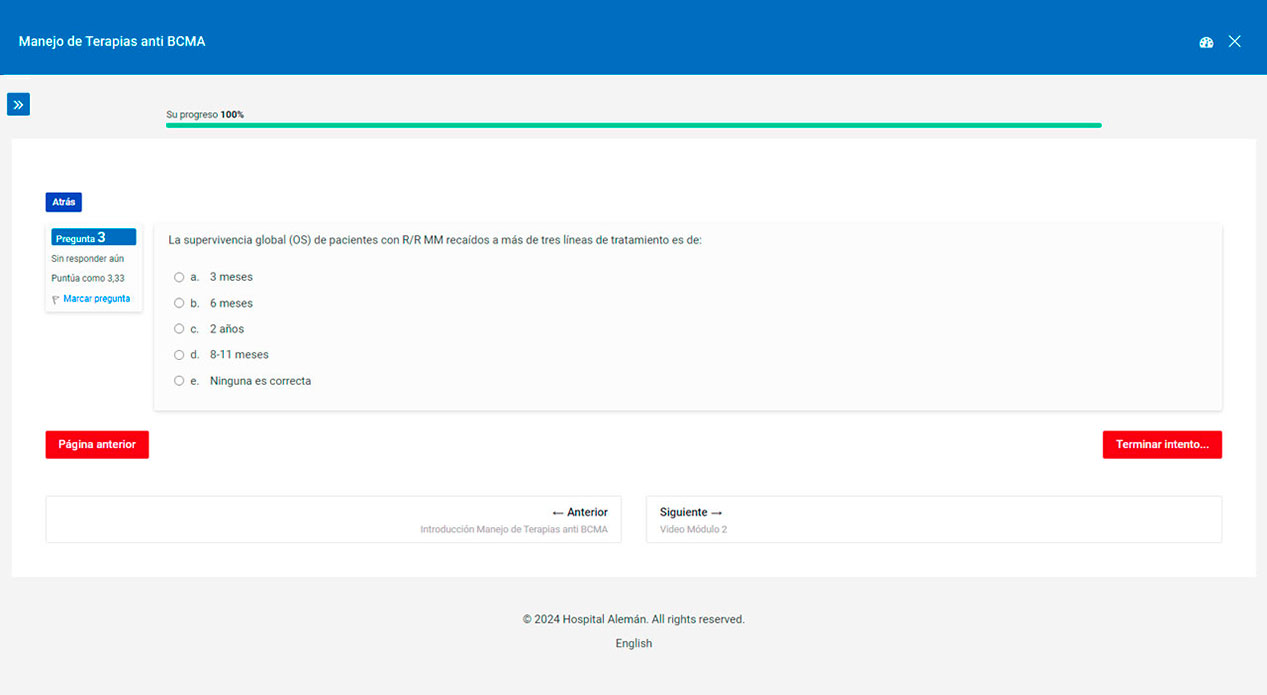Screen dimensions: 1267x695
Task: Select option e. Ninguna es correcta
Action: pyautogui.click(x=179, y=381)
